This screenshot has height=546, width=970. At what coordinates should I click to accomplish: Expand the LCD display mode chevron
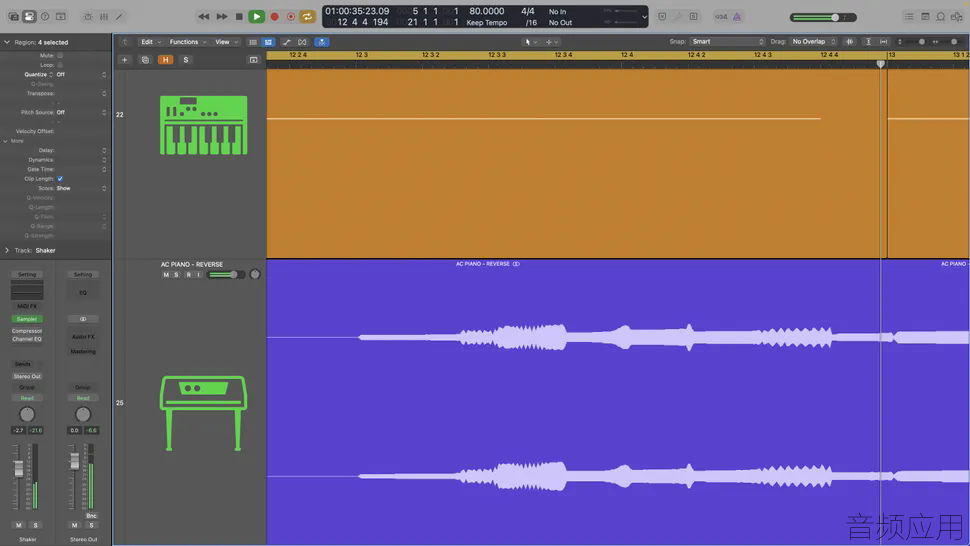pyautogui.click(x=644, y=17)
